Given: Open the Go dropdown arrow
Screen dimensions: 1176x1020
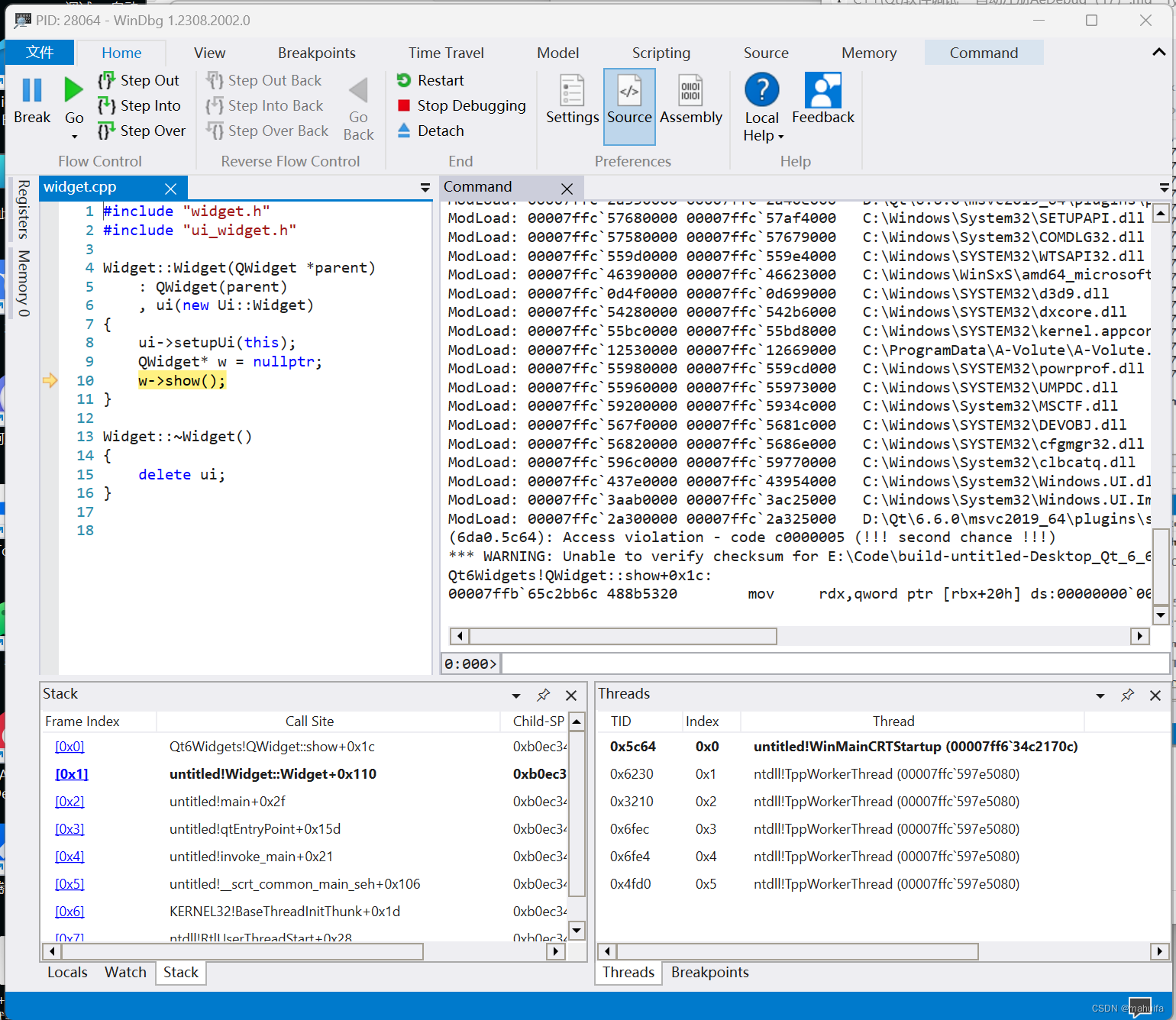Looking at the screenshot, I should point(74,137).
